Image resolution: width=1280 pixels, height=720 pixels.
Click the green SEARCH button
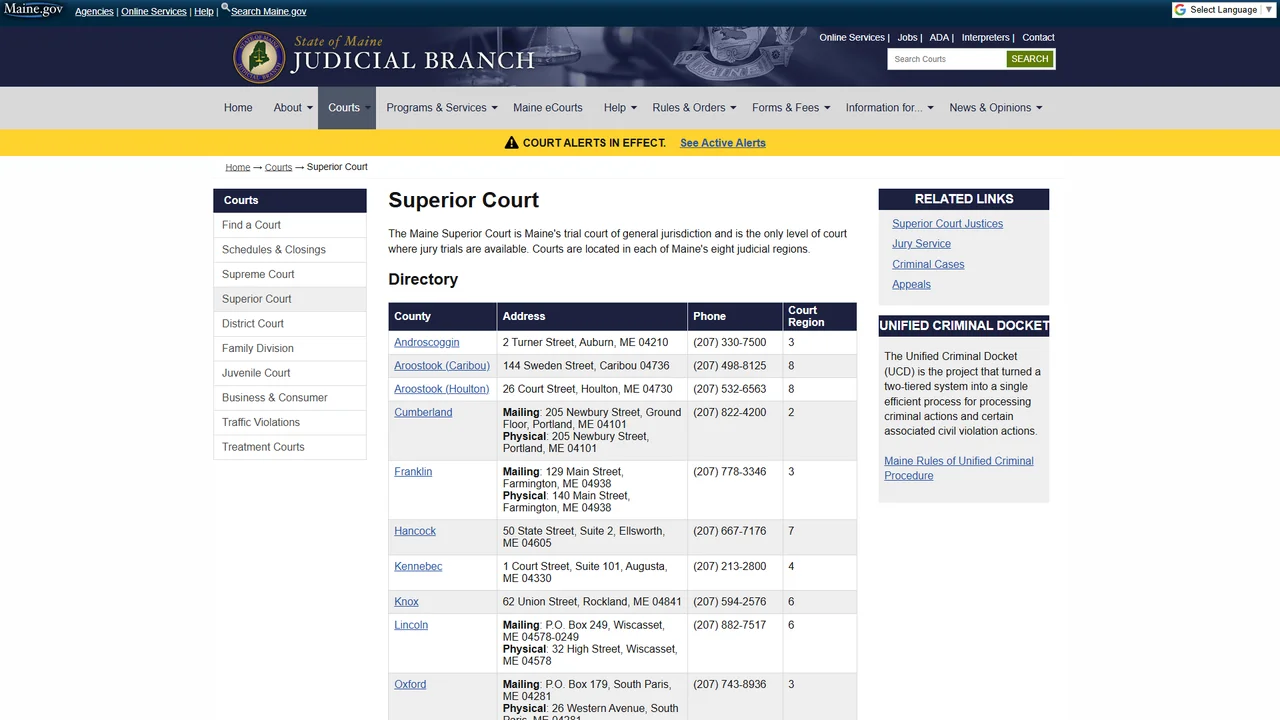click(x=1029, y=59)
